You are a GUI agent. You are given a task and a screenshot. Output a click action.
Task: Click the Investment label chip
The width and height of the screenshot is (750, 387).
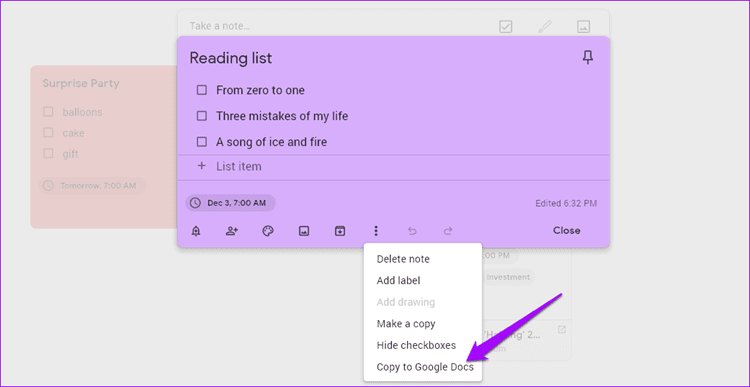508,277
